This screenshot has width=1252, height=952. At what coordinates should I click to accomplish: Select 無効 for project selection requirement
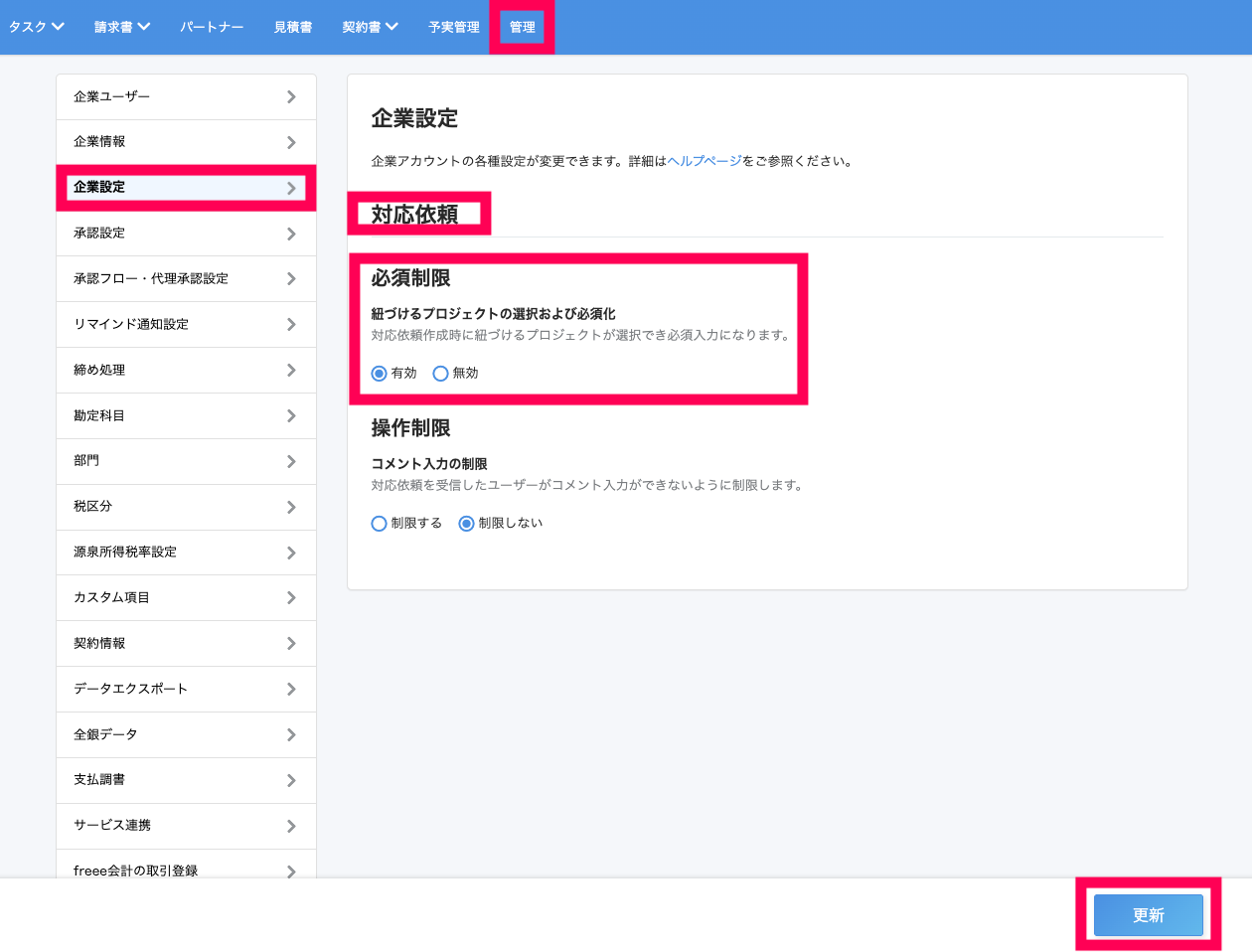(440, 374)
